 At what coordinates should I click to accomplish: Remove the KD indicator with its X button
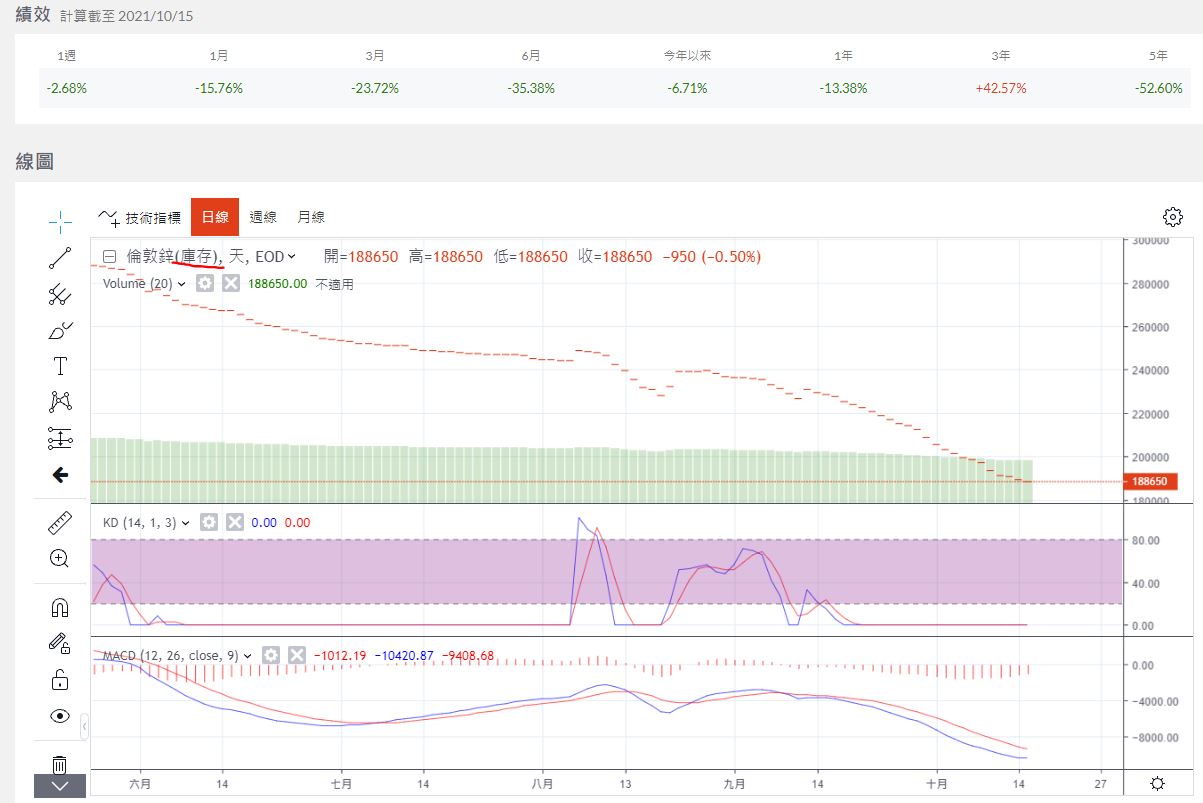235,522
